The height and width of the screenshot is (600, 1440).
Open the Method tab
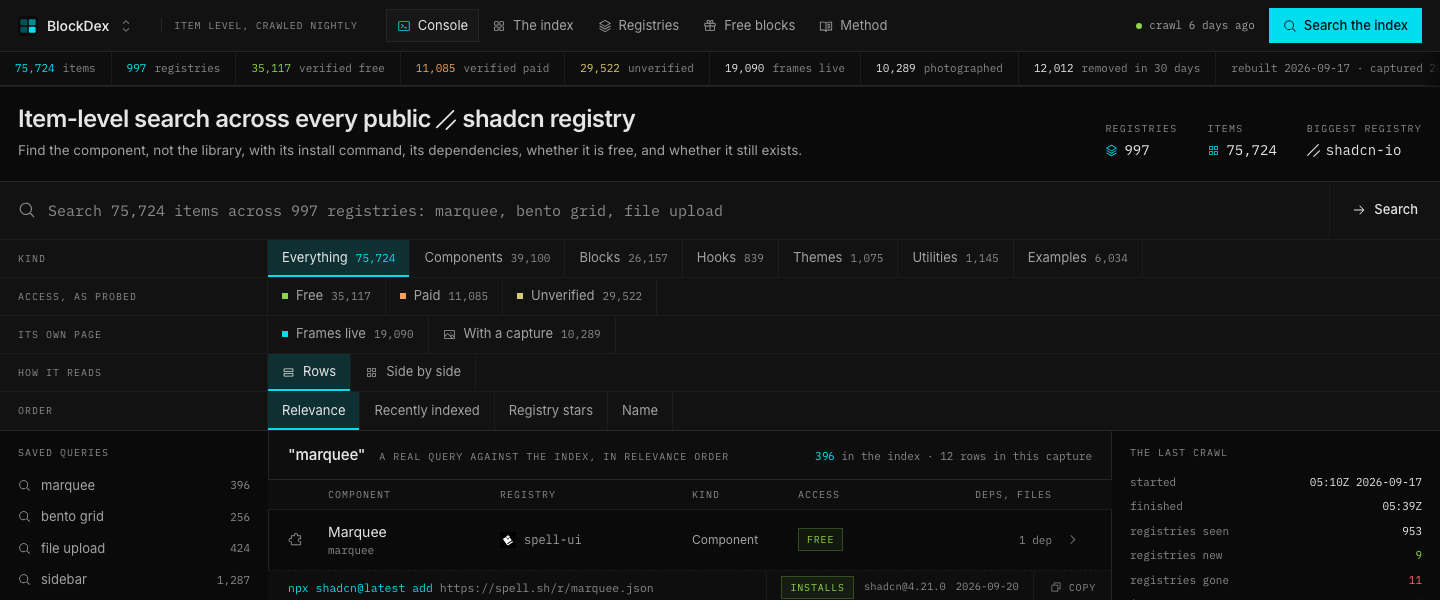pos(853,26)
